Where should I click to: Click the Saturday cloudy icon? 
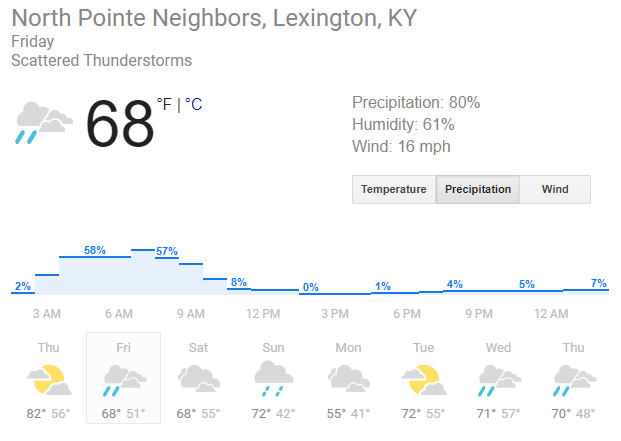coord(199,378)
